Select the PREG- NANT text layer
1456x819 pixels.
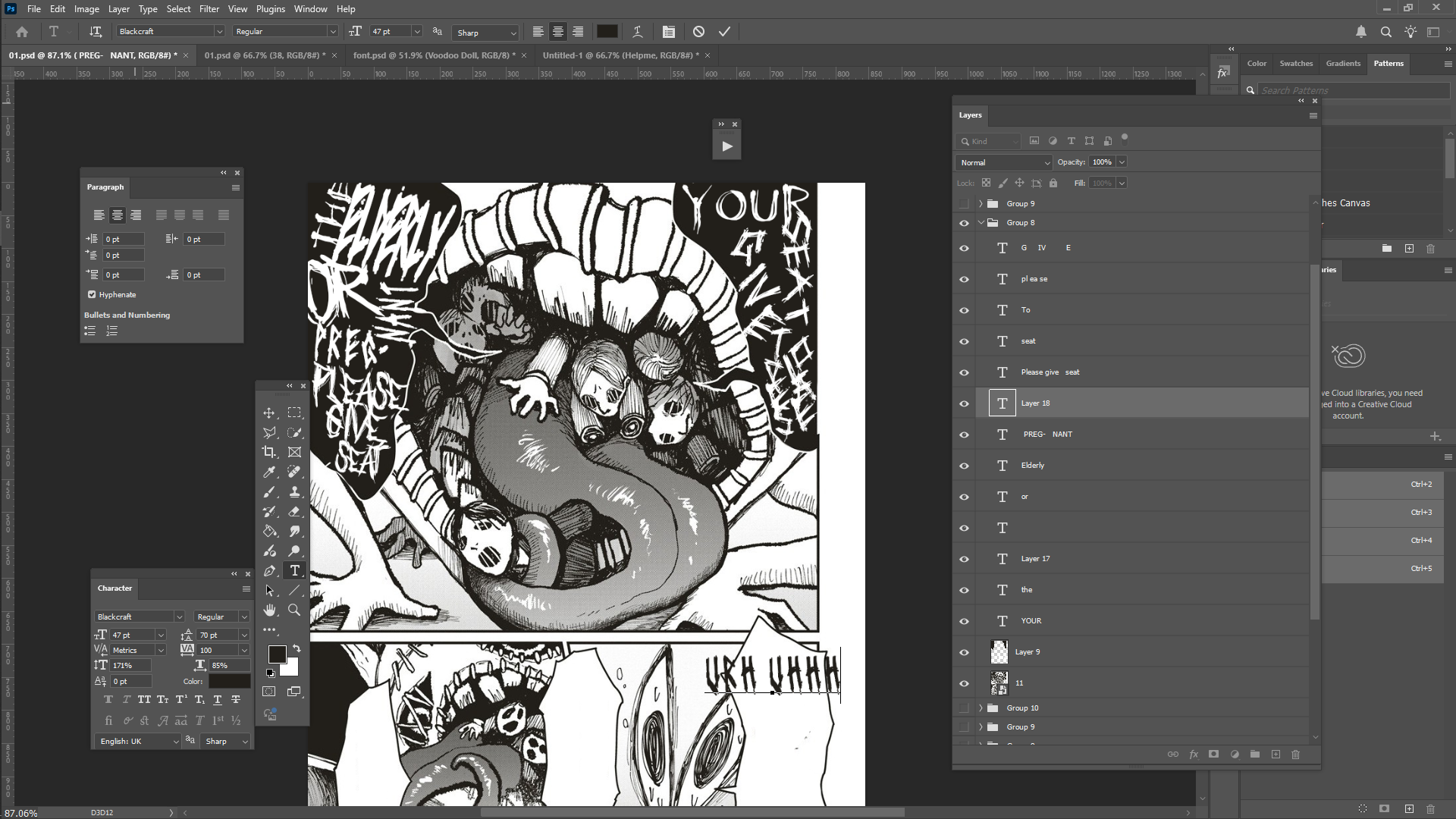click(1143, 435)
